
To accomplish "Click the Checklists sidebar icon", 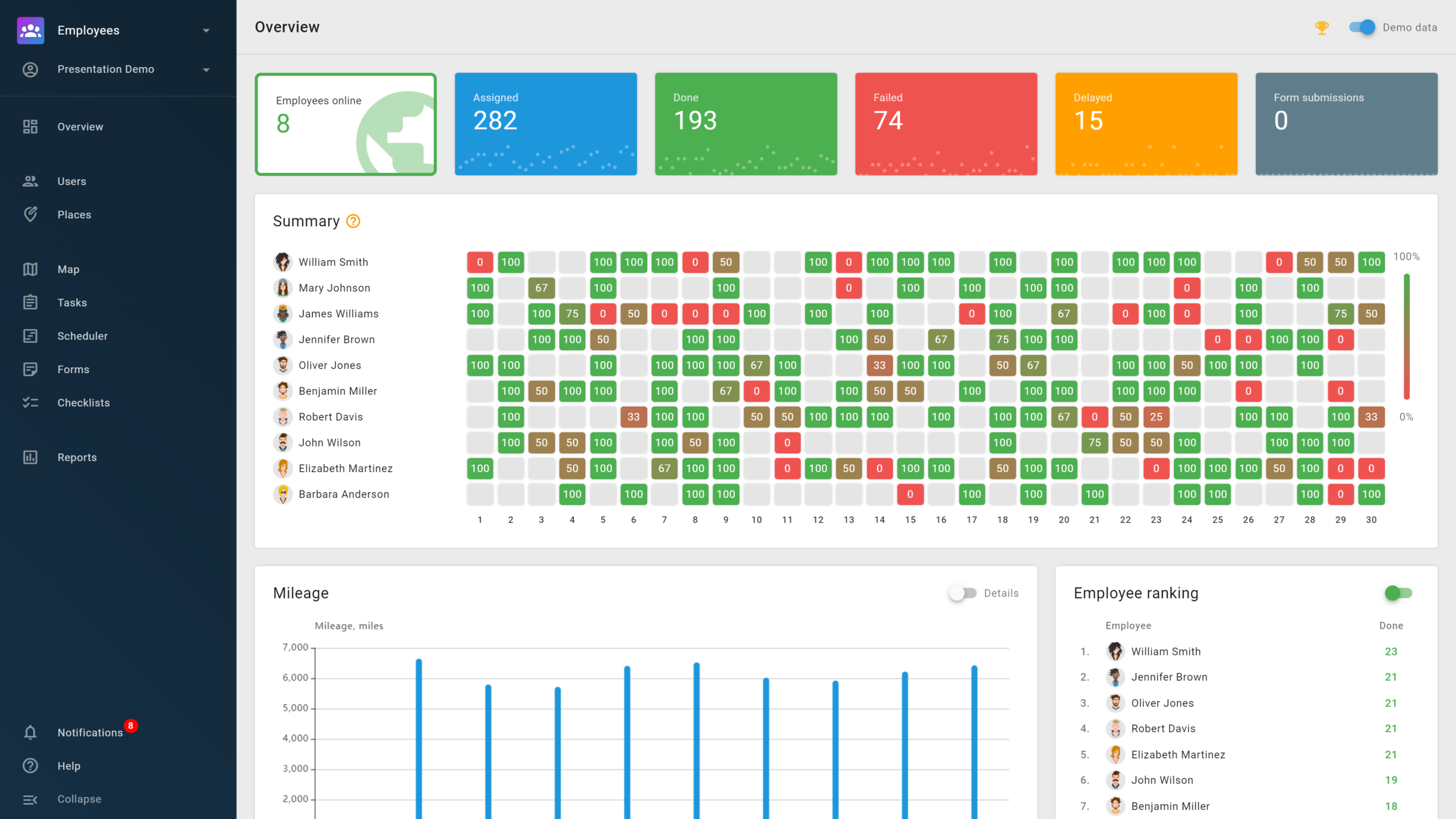I will [x=30, y=402].
